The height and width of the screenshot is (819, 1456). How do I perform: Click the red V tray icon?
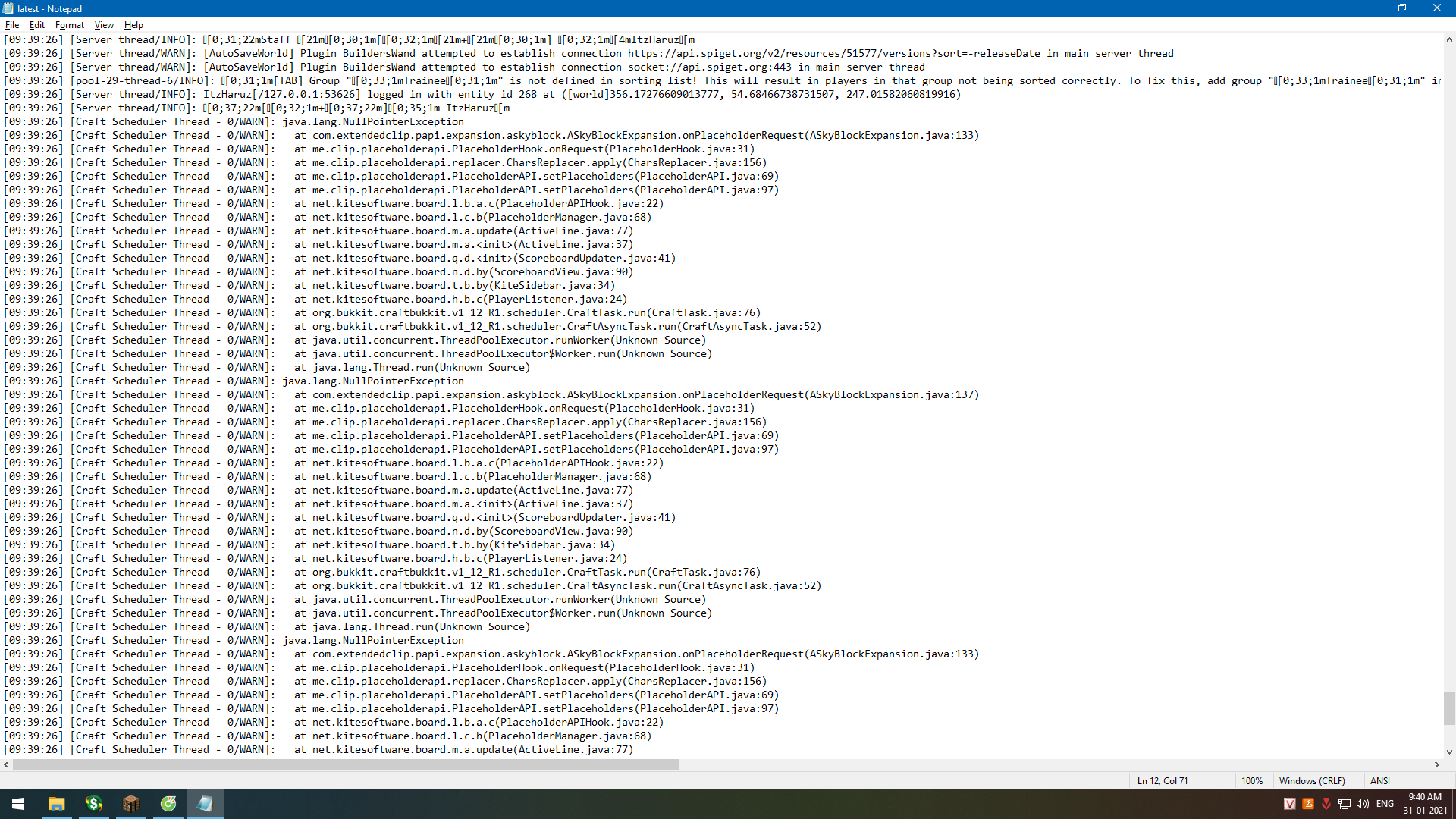pyautogui.click(x=1289, y=804)
